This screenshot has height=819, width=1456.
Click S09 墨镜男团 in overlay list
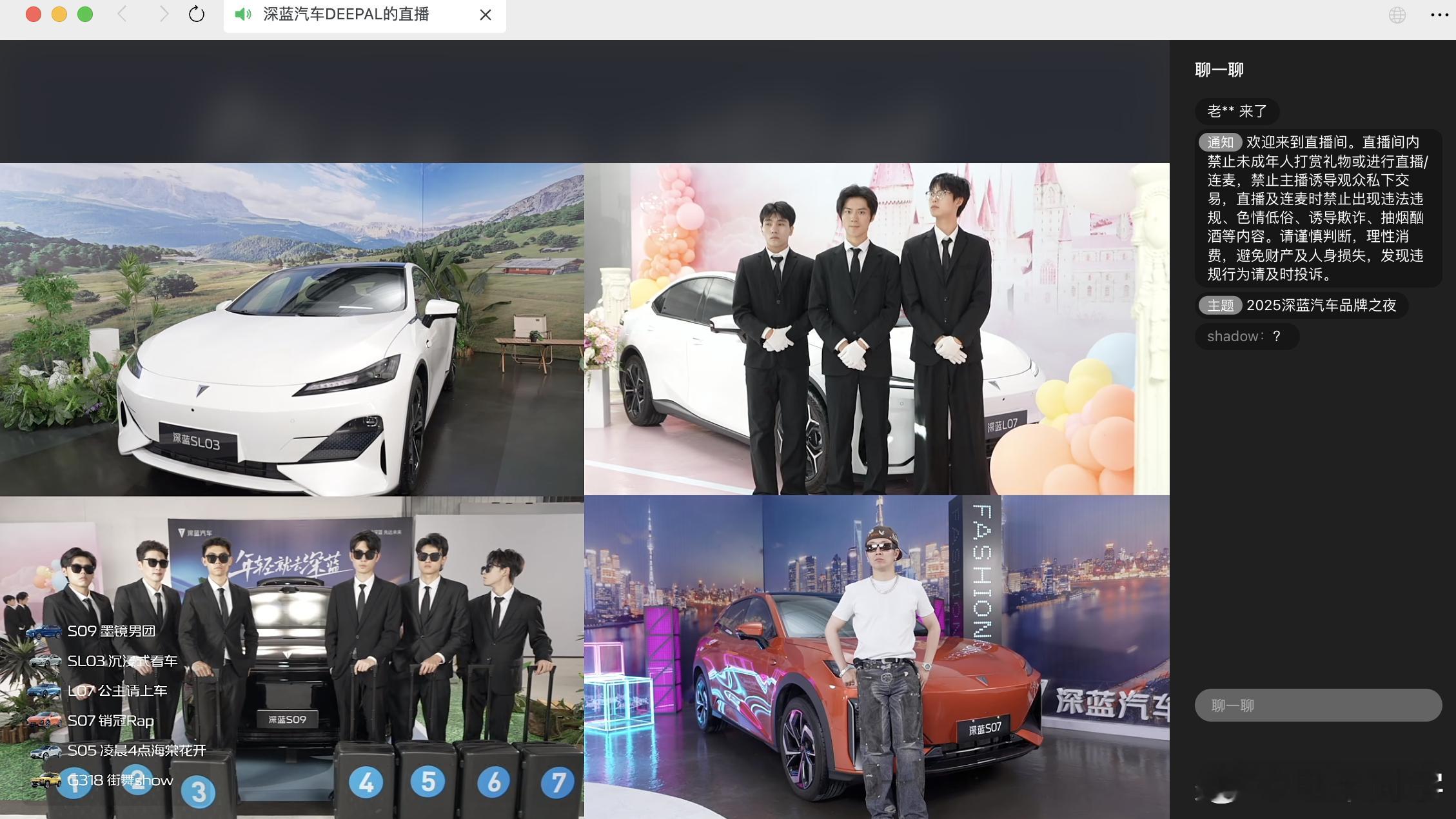111,631
